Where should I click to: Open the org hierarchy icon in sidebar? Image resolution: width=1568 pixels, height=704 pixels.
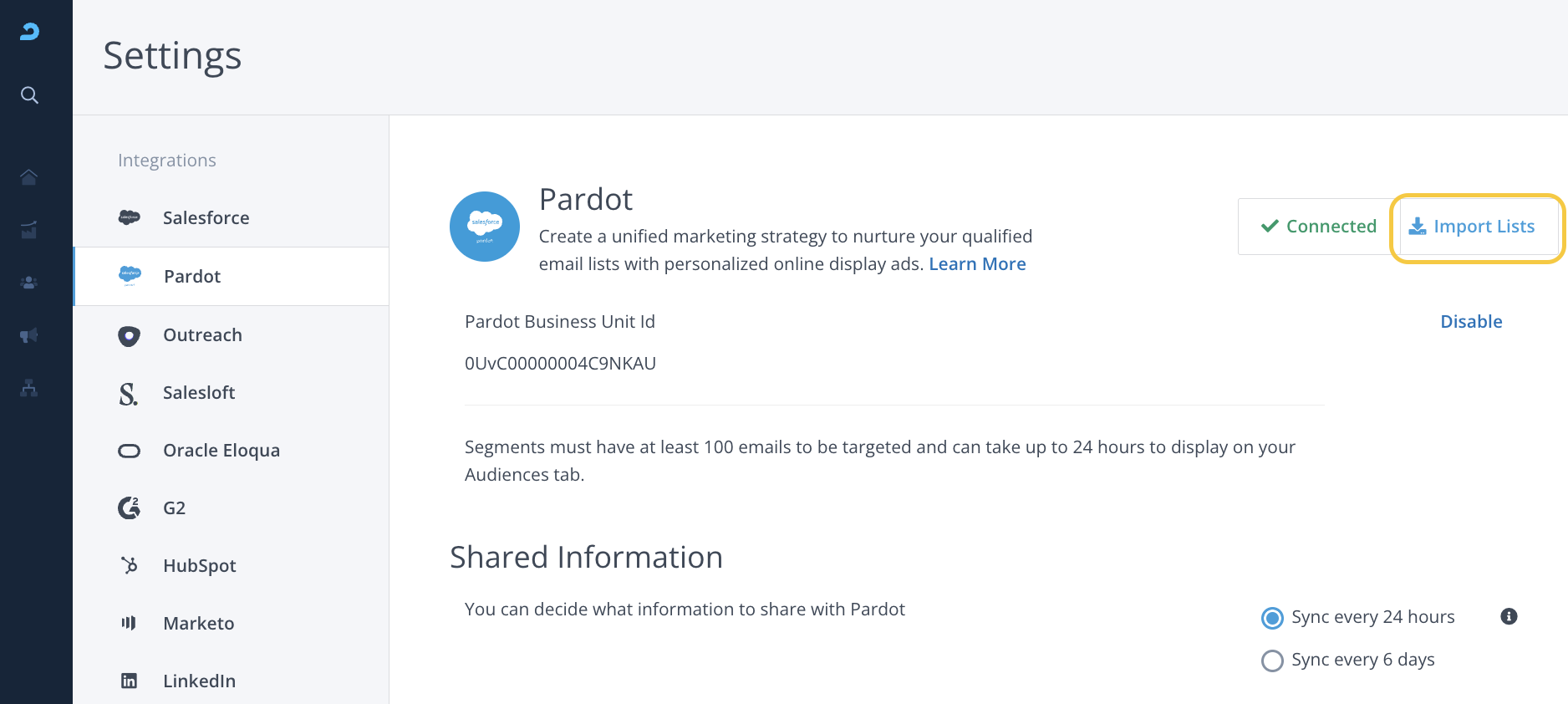click(29, 388)
